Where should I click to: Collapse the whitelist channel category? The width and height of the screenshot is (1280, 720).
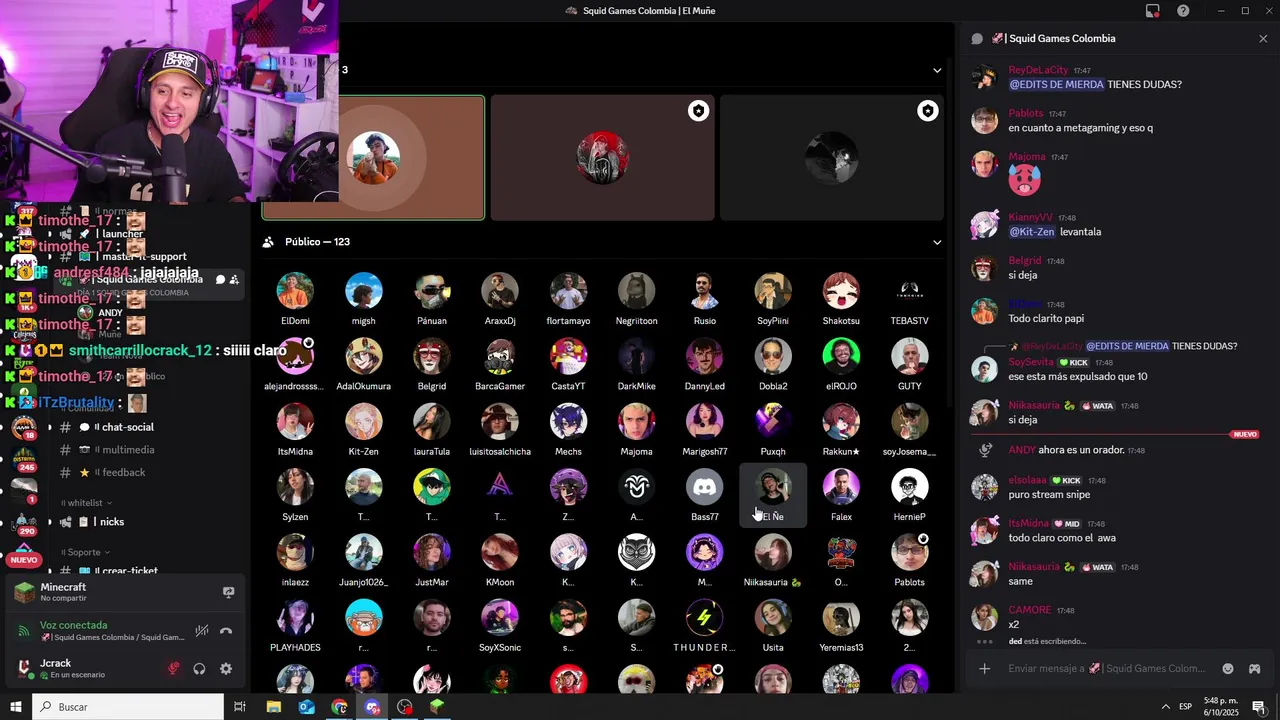click(x=85, y=503)
